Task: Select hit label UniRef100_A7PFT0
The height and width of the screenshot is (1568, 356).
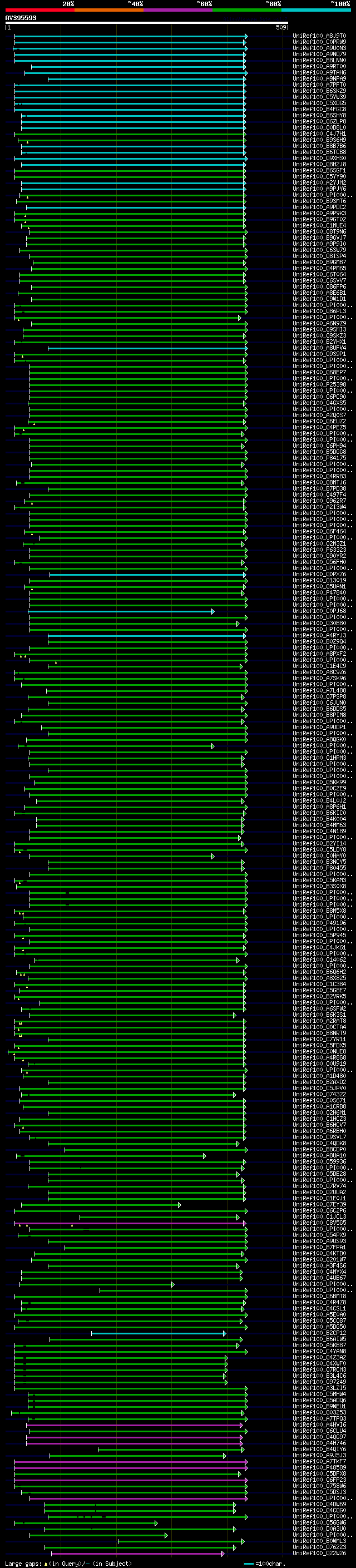Action: pos(319,85)
